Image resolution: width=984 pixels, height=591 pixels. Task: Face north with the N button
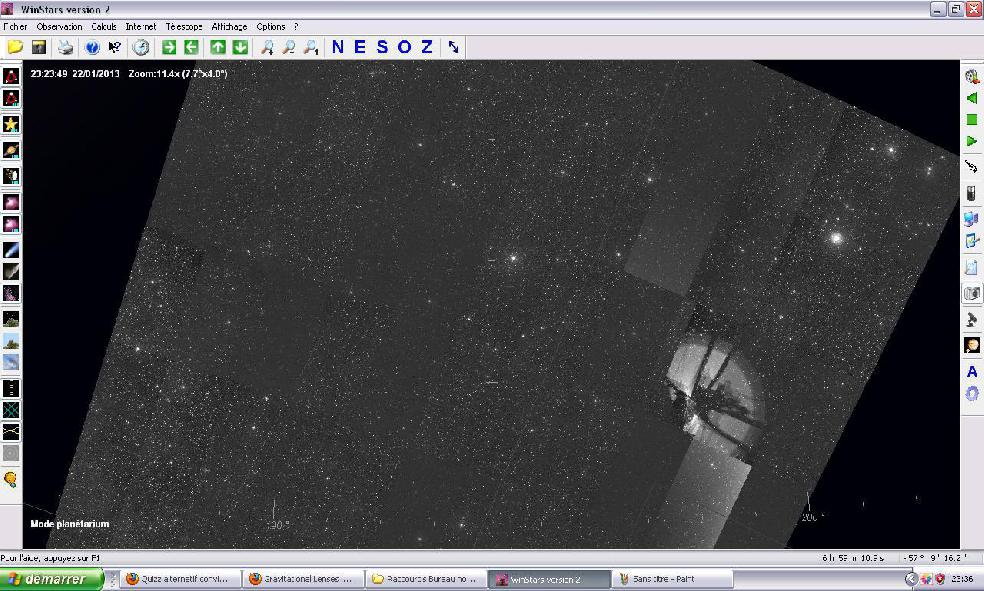coord(338,47)
